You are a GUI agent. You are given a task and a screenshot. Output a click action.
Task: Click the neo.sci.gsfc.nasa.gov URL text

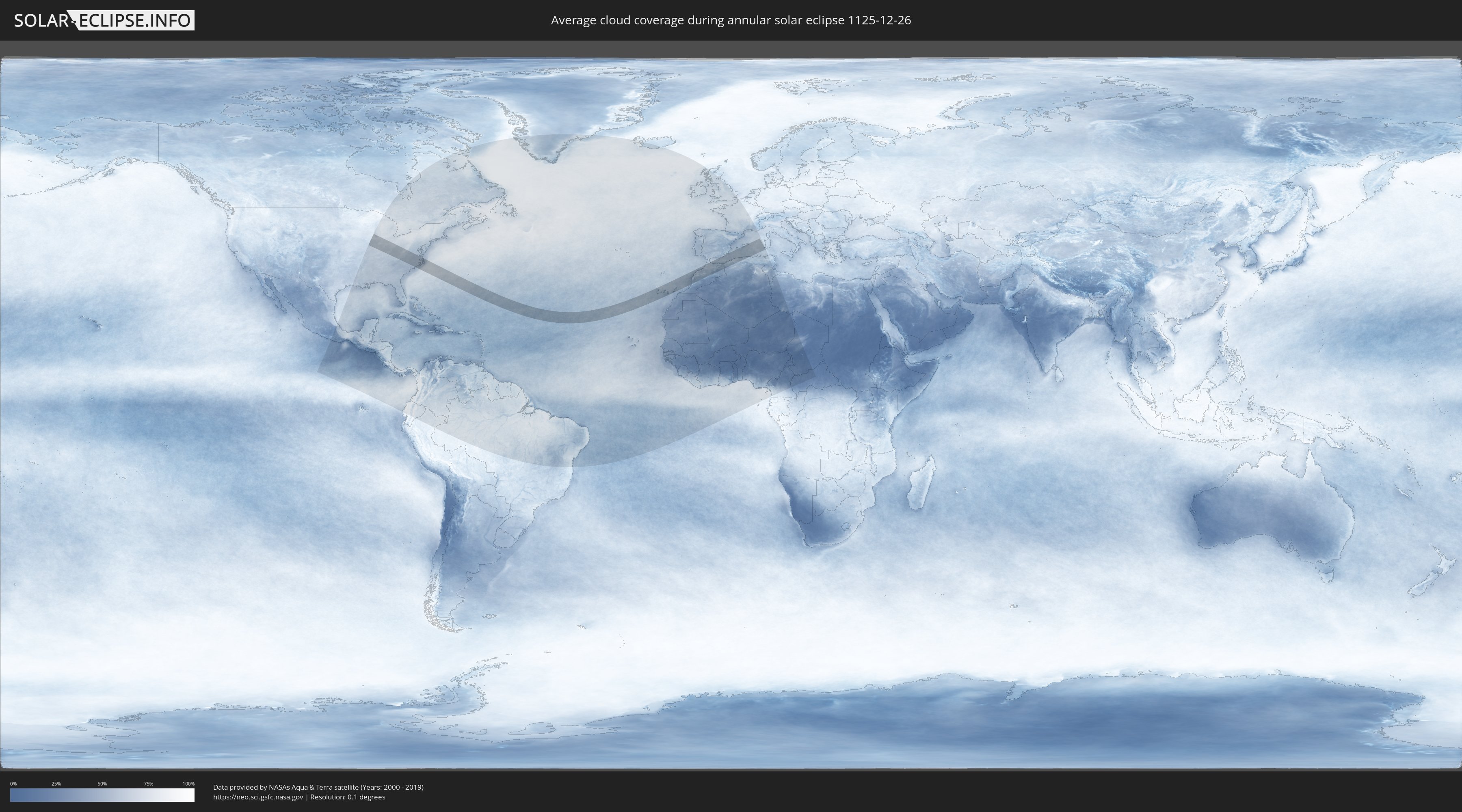[x=258, y=797]
